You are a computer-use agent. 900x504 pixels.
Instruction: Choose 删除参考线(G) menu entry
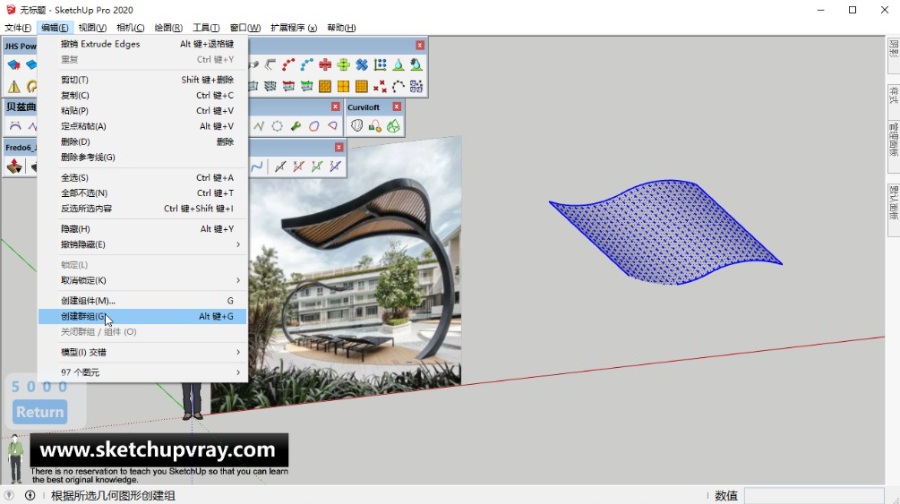pyautogui.click(x=142, y=157)
